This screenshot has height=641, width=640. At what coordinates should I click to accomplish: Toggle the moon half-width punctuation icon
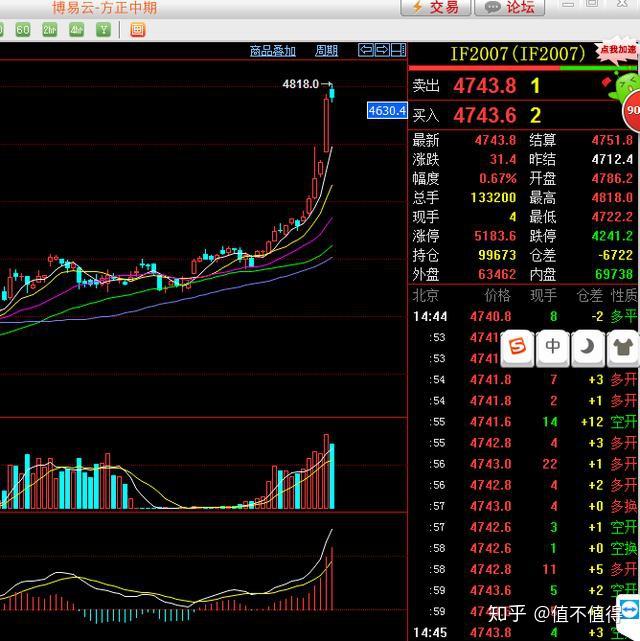tap(588, 347)
